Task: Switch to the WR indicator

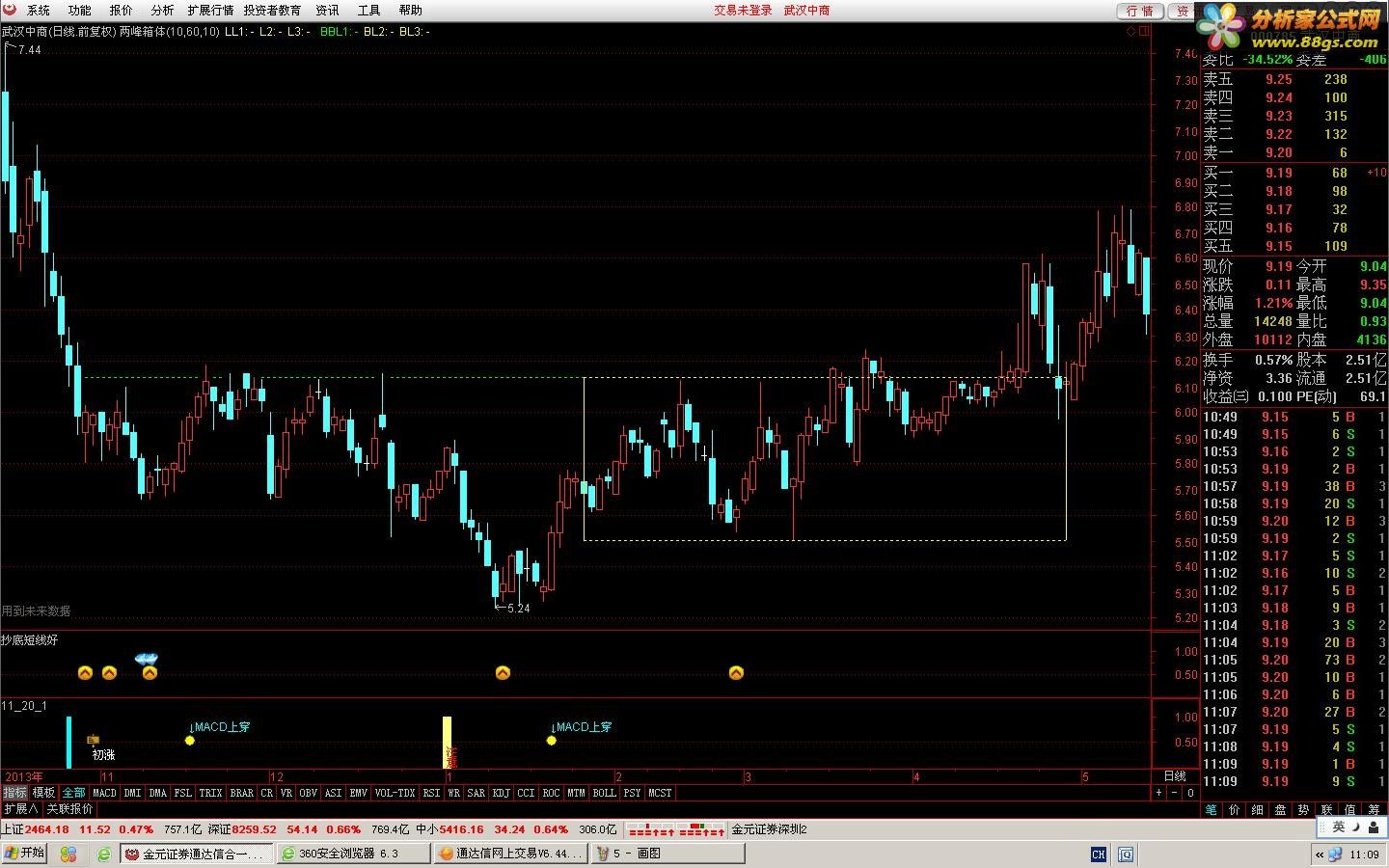Action: [454, 793]
